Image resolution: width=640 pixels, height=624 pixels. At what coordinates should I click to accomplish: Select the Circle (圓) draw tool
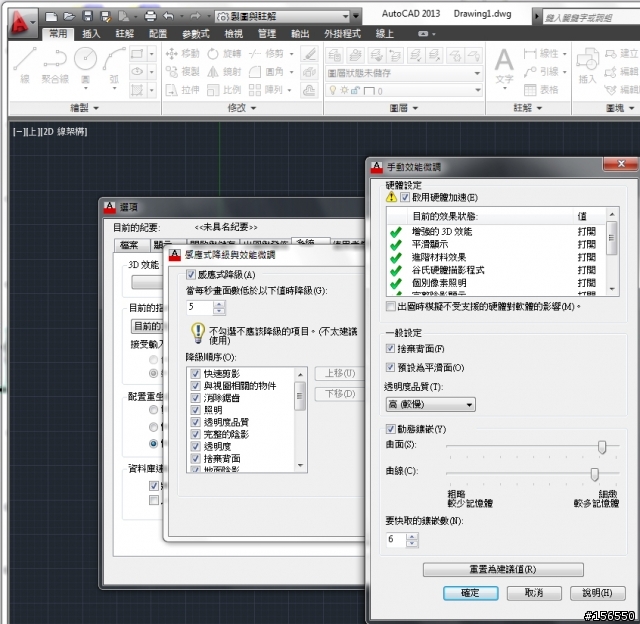tap(85, 65)
